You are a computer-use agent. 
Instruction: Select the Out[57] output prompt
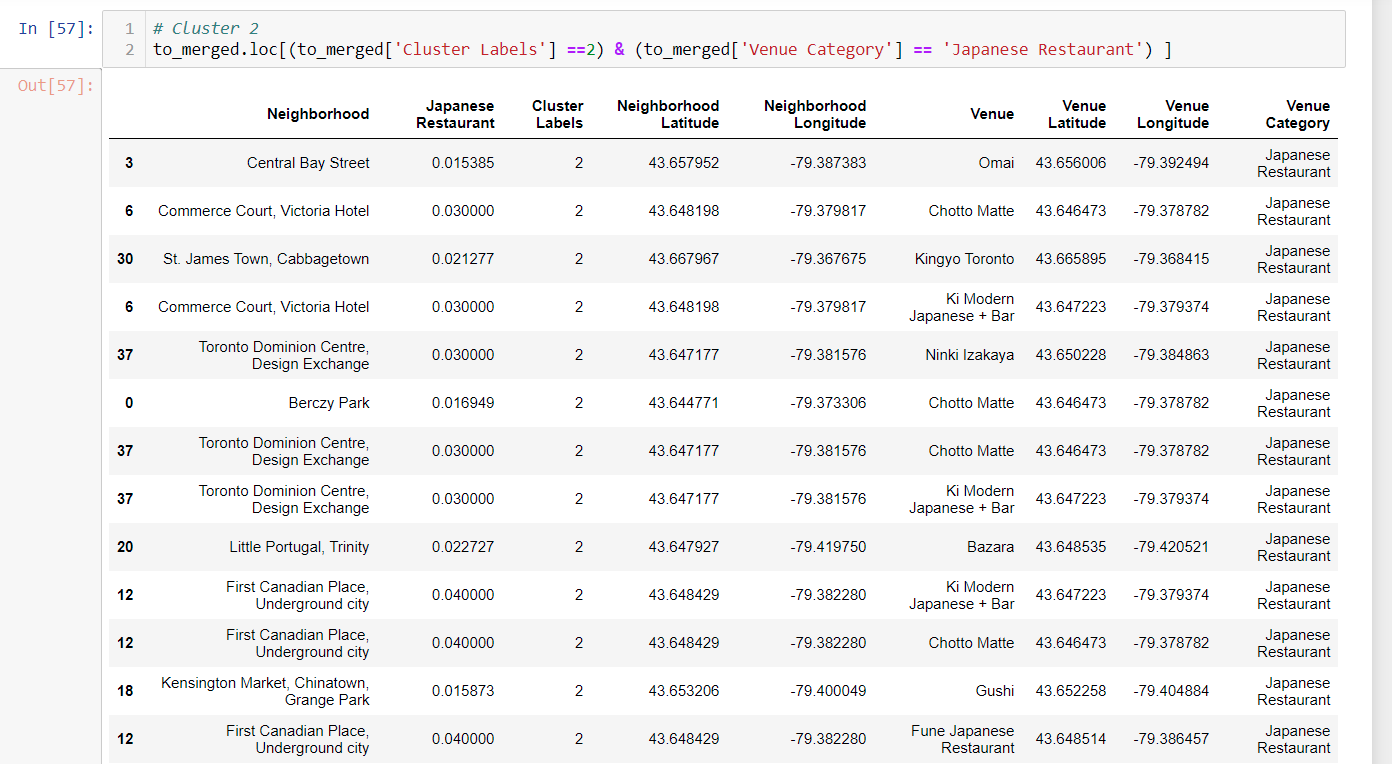56,85
